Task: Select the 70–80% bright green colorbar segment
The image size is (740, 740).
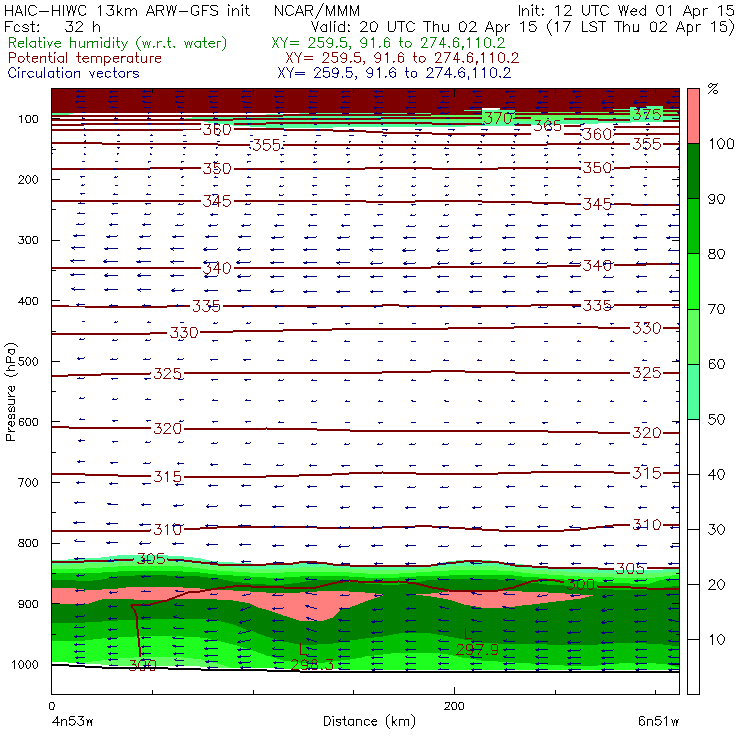Action: (693, 281)
